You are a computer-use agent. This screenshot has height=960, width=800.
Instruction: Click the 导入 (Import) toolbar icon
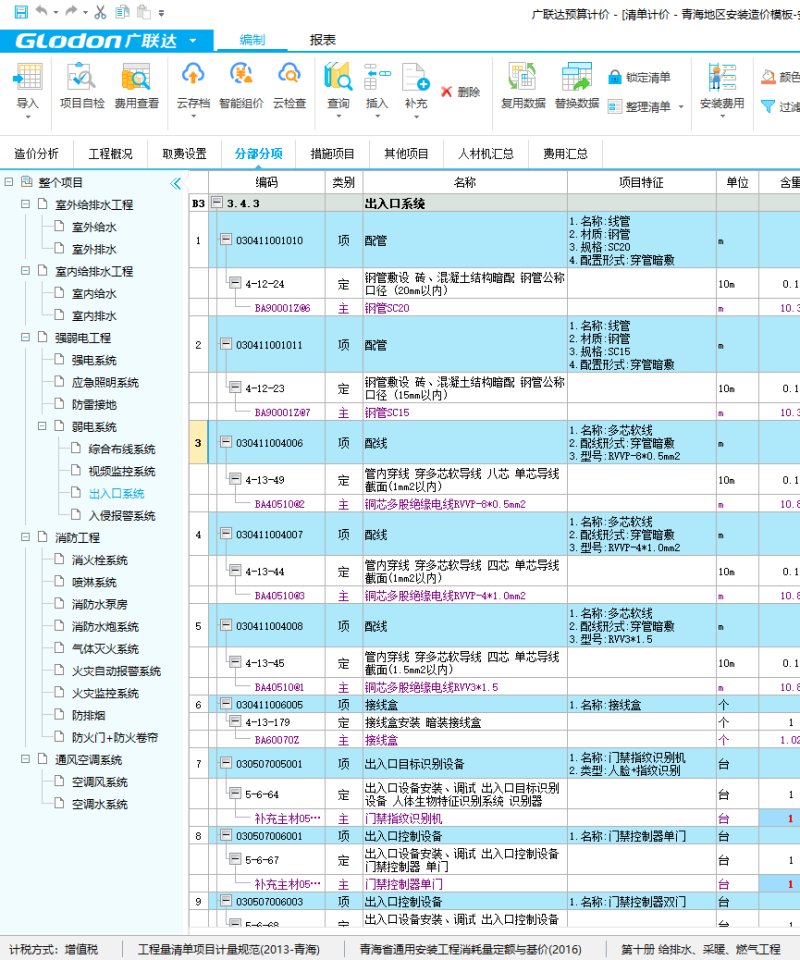pyautogui.click(x=28, y=85)
